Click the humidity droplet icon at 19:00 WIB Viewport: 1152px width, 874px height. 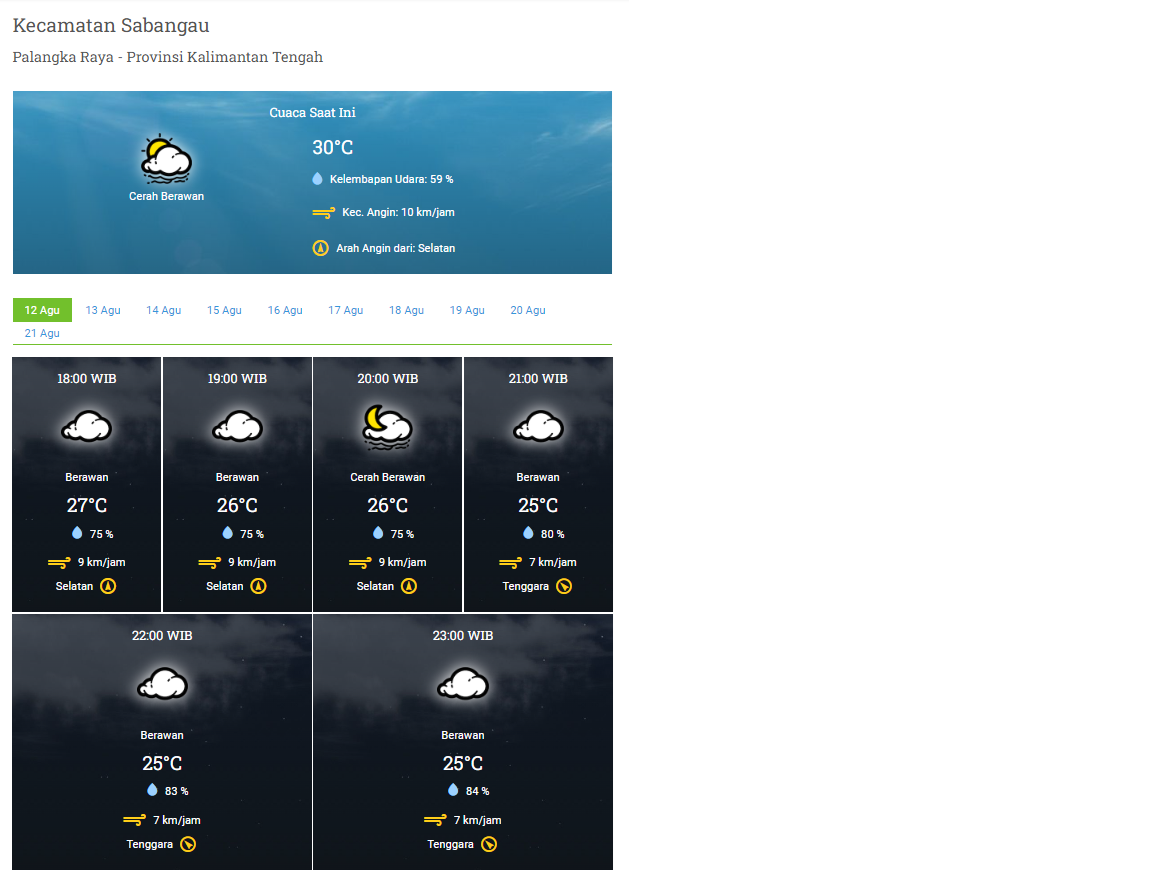[x=228, y=532]
